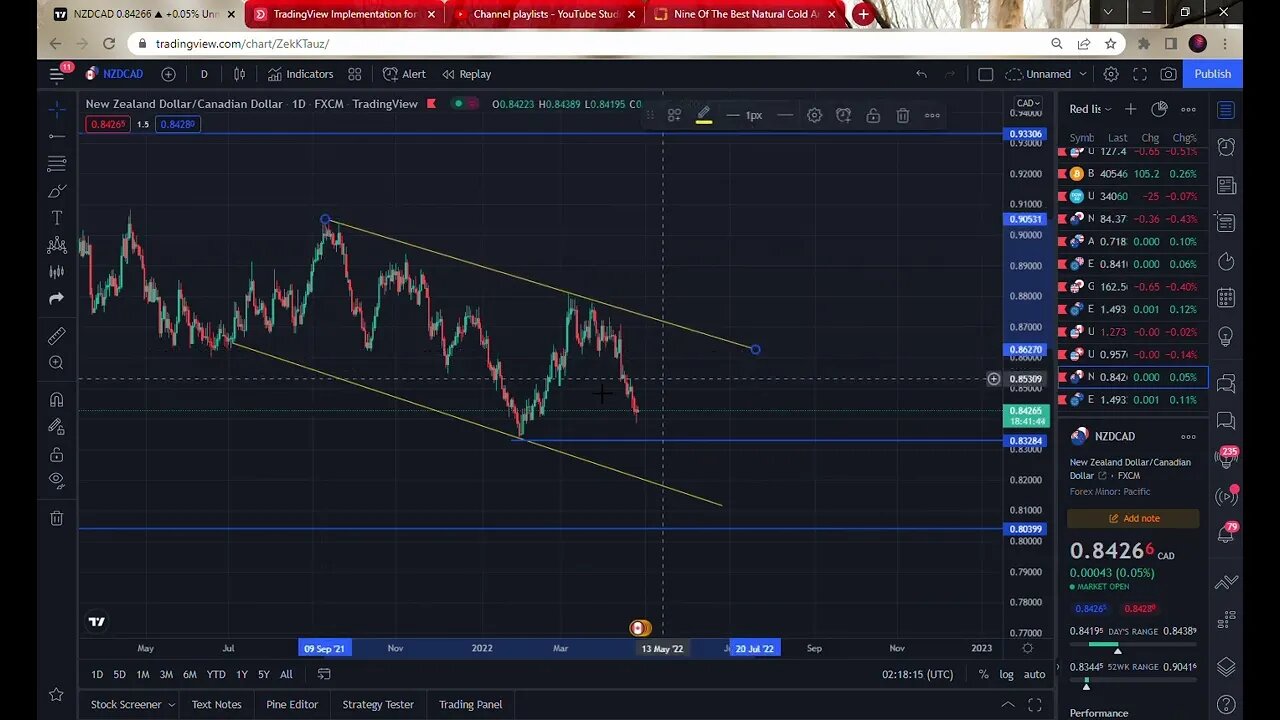Change line style in drawing toolbar
Viewport: 1280px width, 720px height.
pos(785,116)
